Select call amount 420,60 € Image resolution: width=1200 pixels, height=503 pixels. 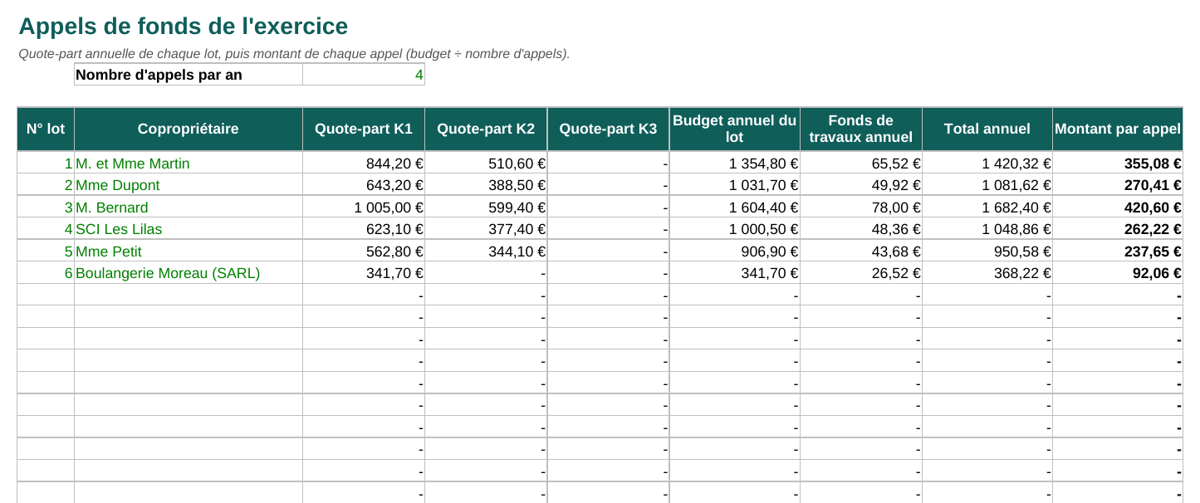(1118, 207)
